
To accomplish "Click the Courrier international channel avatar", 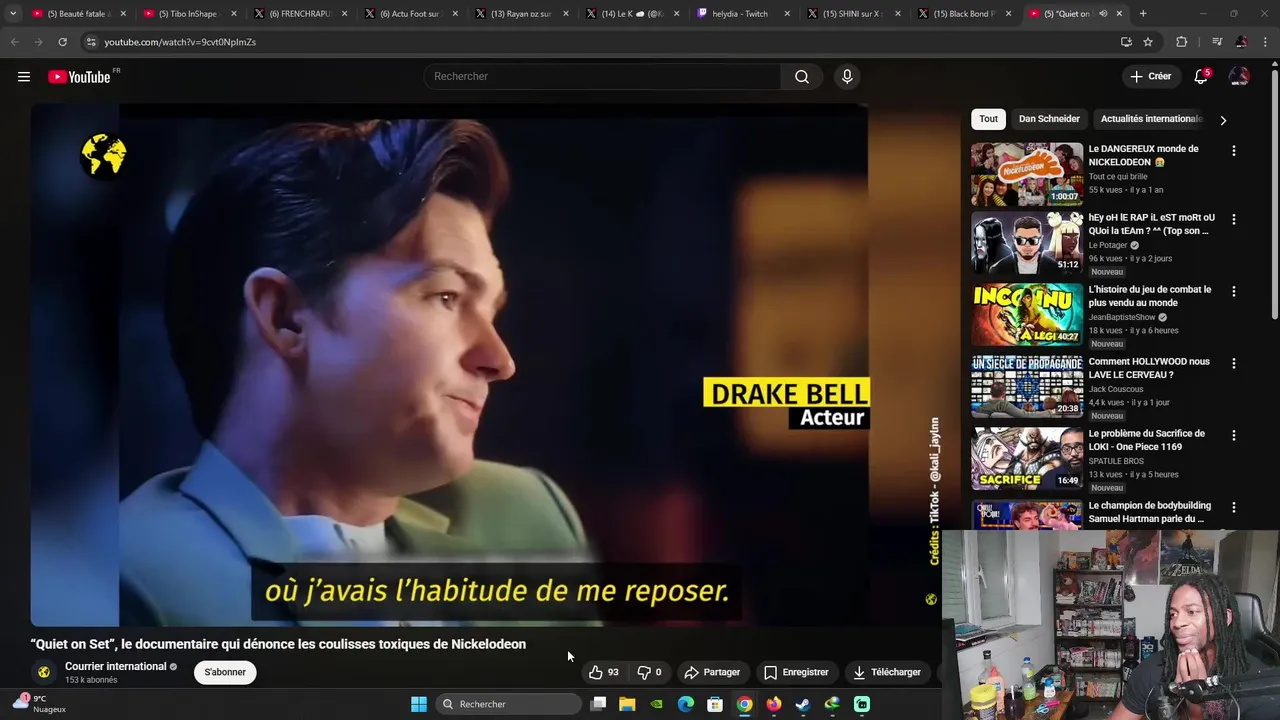I will [x=44, y=672].
